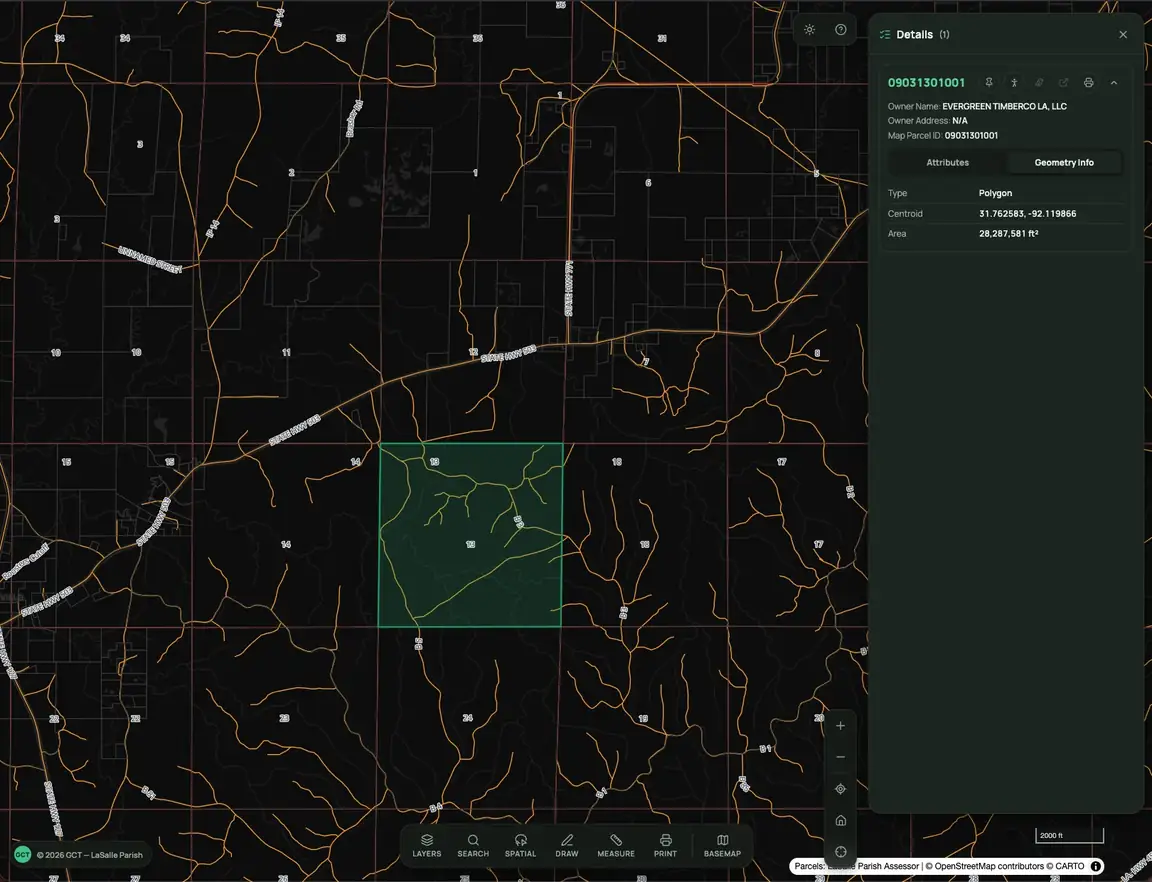Toggle the light/dark theme sun icon
Image resolution: width=1152 pixels, height=882 pixels.
pos(809,29)
